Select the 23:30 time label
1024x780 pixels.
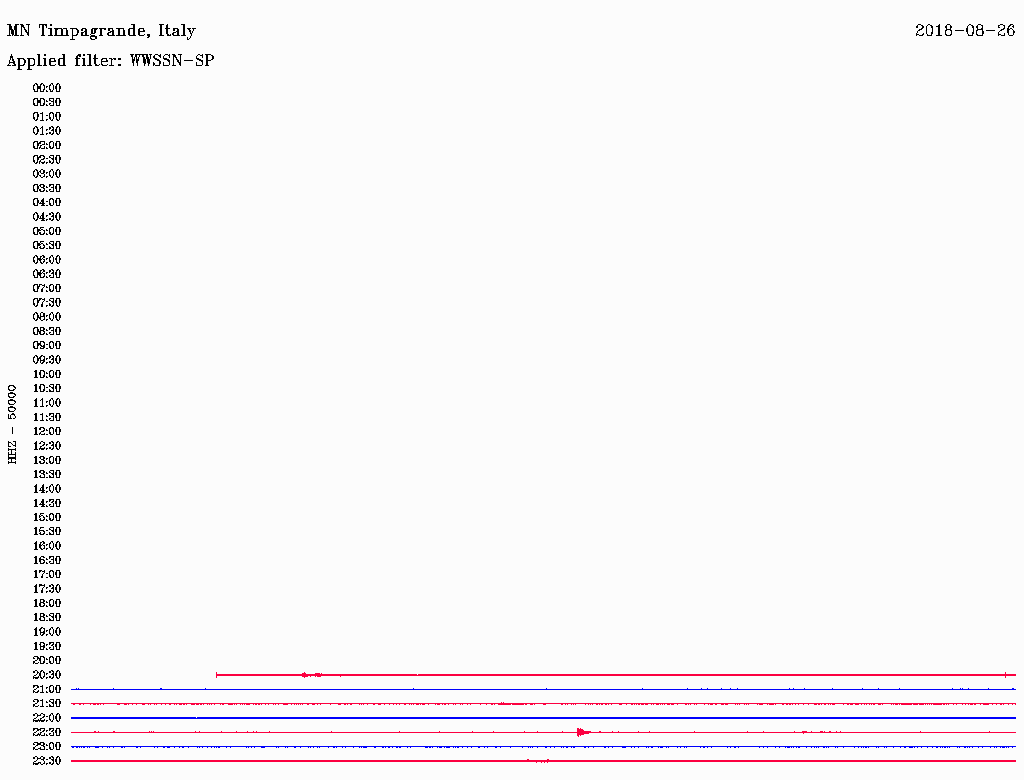pyautogui.click(x=47, y=760)
